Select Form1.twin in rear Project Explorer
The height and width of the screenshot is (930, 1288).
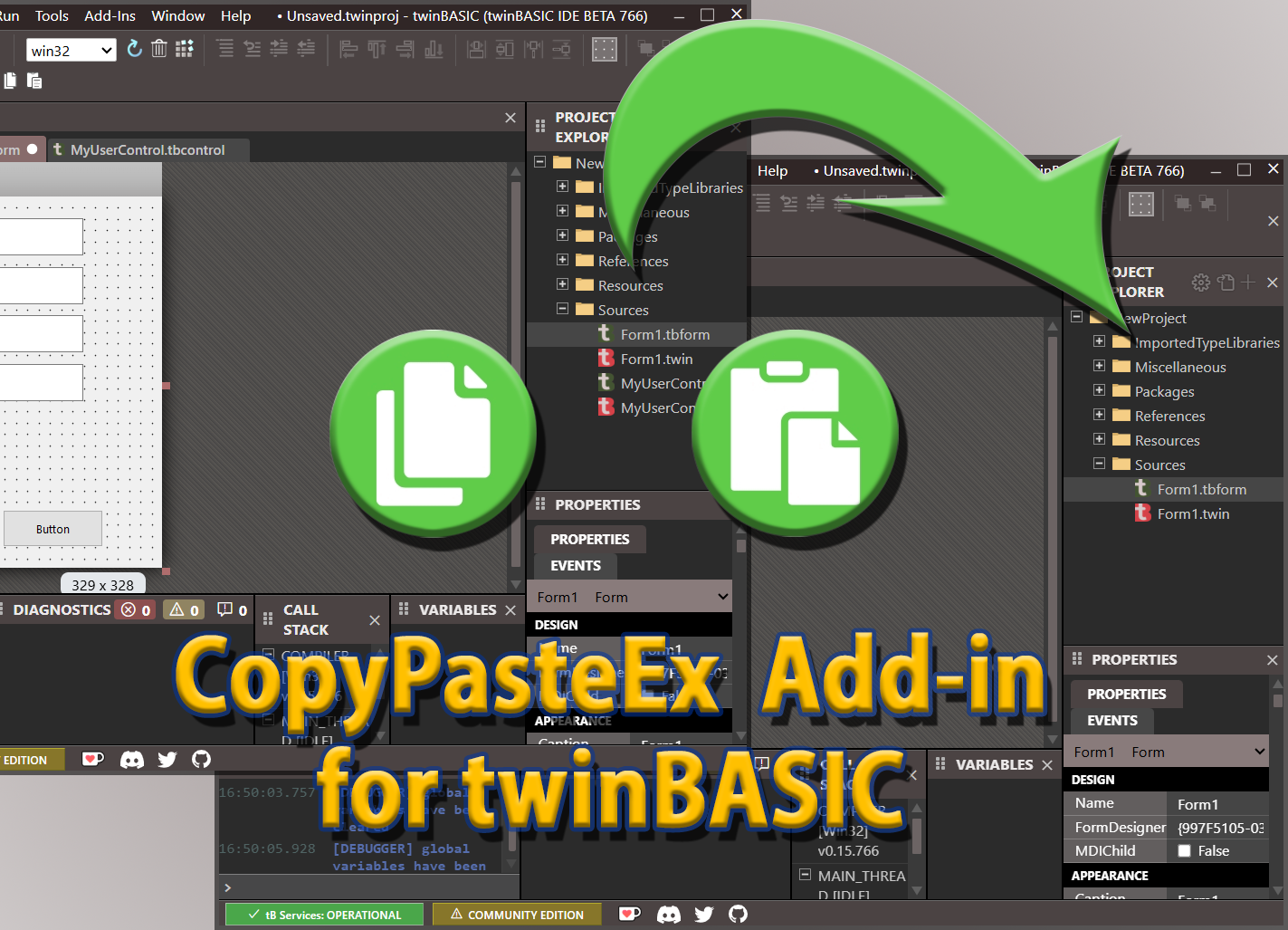tap(656, 359)
